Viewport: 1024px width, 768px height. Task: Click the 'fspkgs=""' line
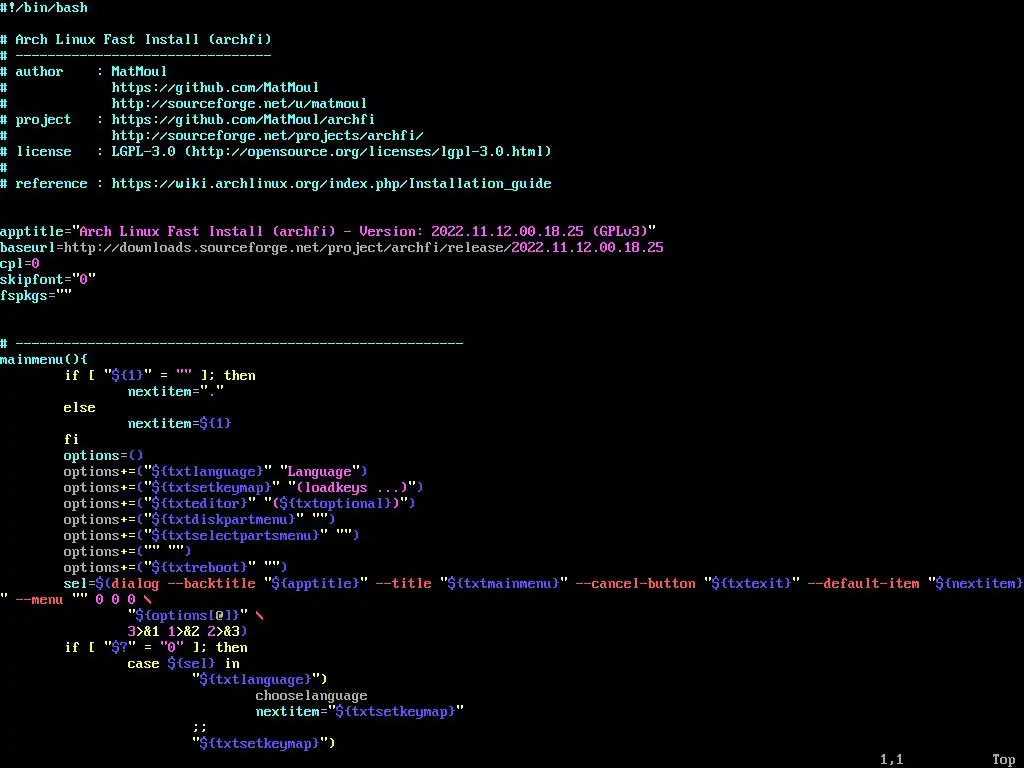36,296
